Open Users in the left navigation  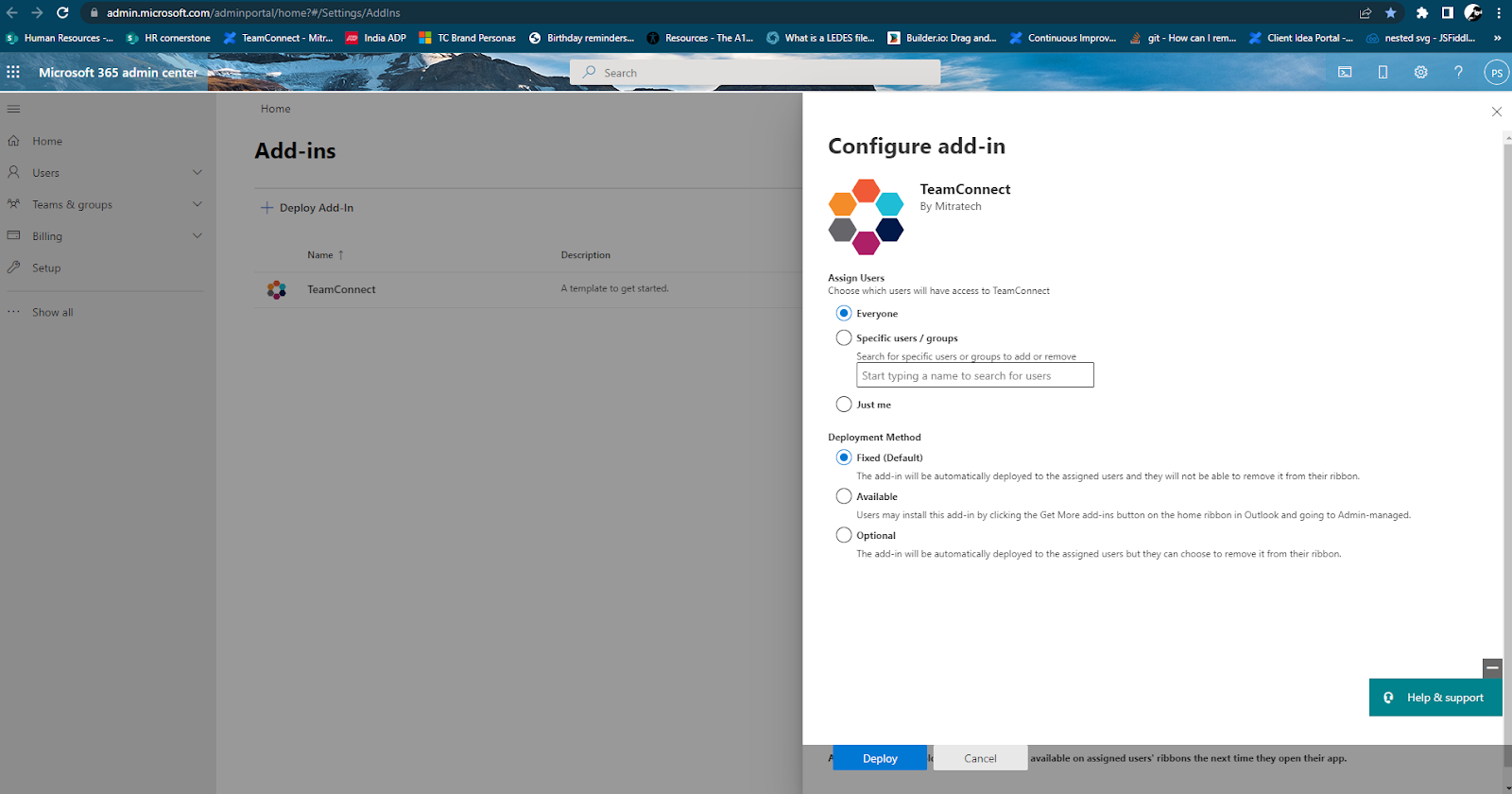(45, 173)
